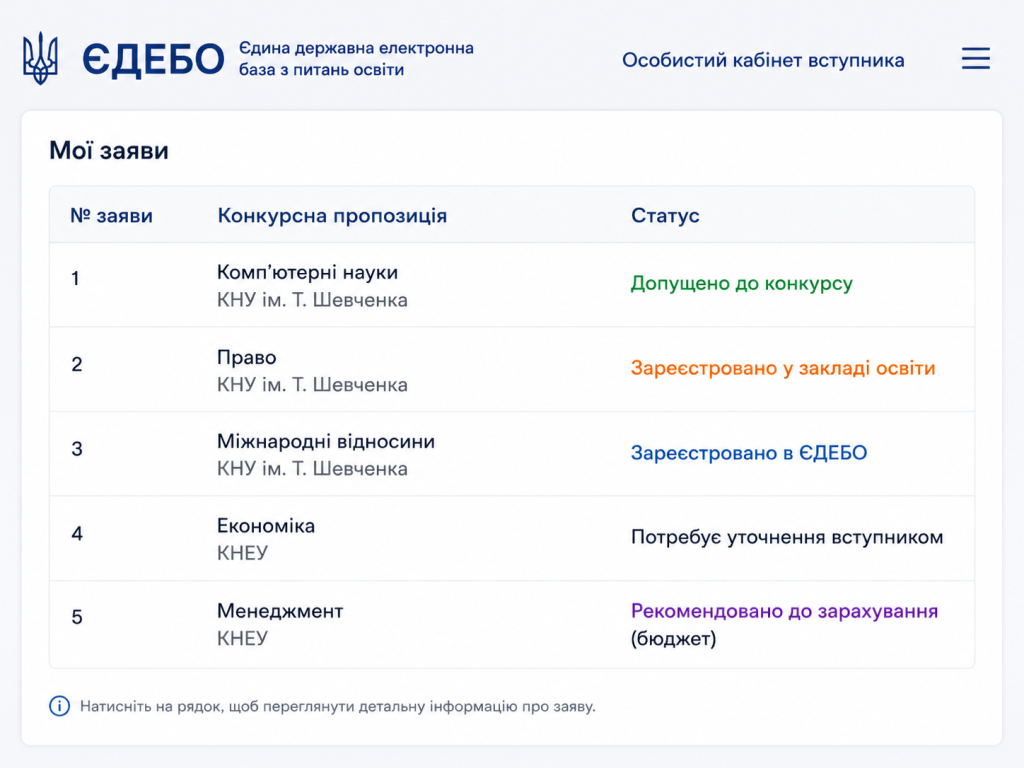Click the Статус column header
The height and width of the screenshot is (768, 1024).
coord(665,216)
